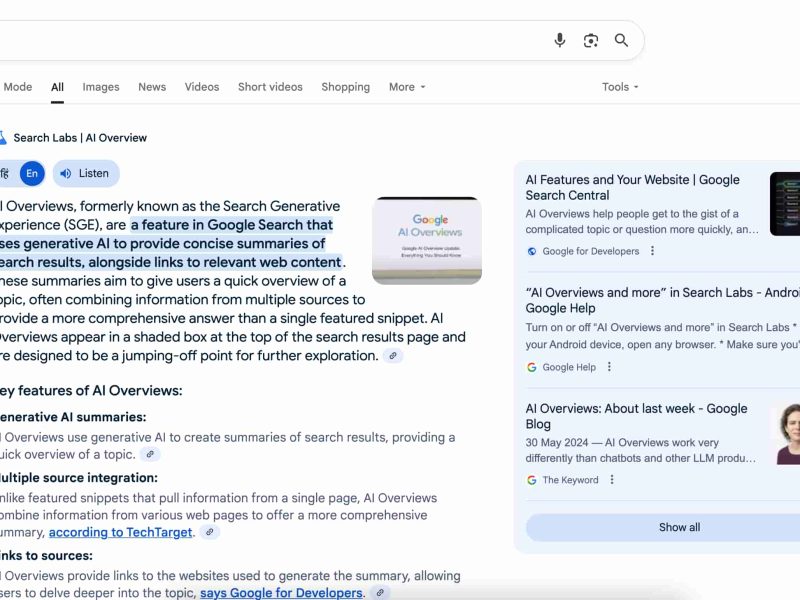Viewport: 800px width, 600px height.
Task: Open three-dot menu beside Google Help
Action: 609,367
